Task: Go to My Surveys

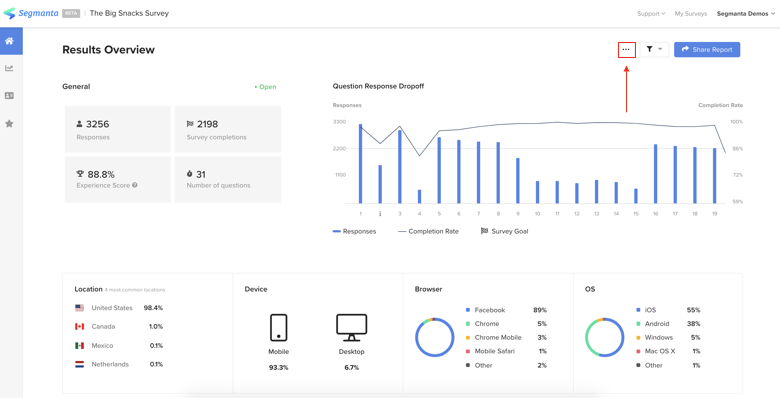Action: 690,13
